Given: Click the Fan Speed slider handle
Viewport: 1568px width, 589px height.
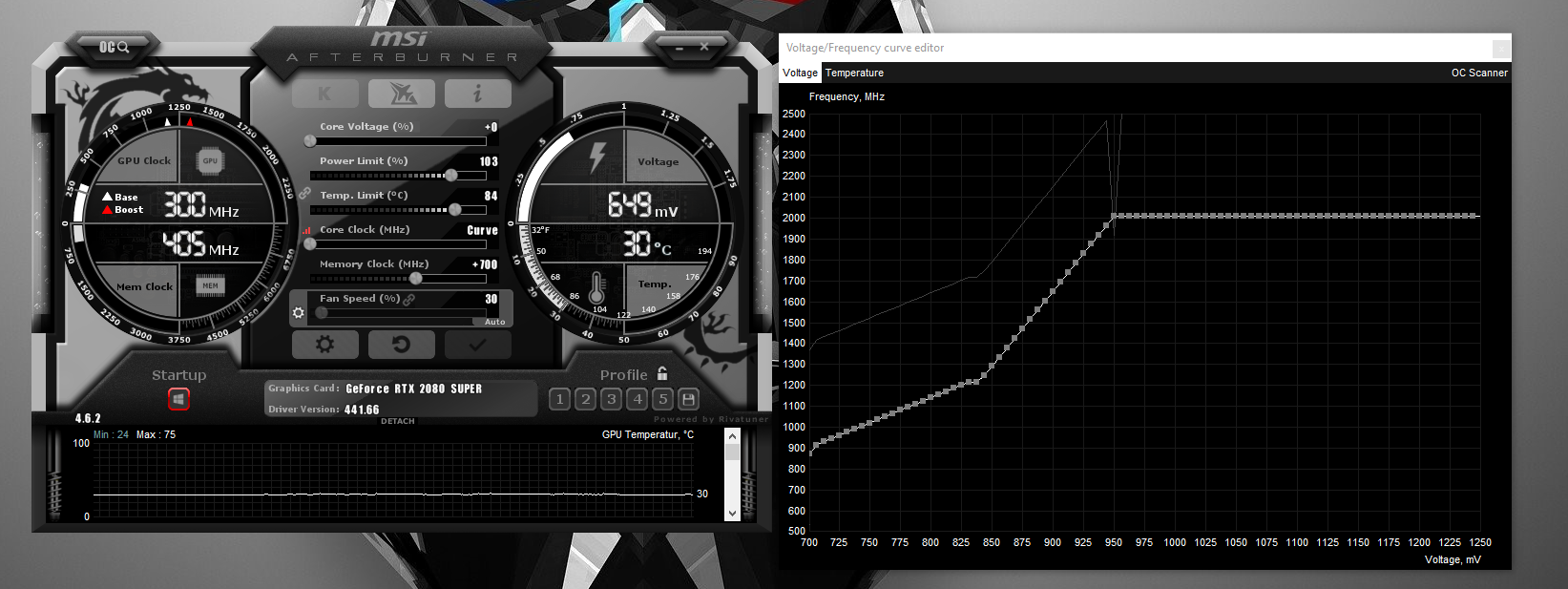Looking at the screenshot, I should (322, 312).
